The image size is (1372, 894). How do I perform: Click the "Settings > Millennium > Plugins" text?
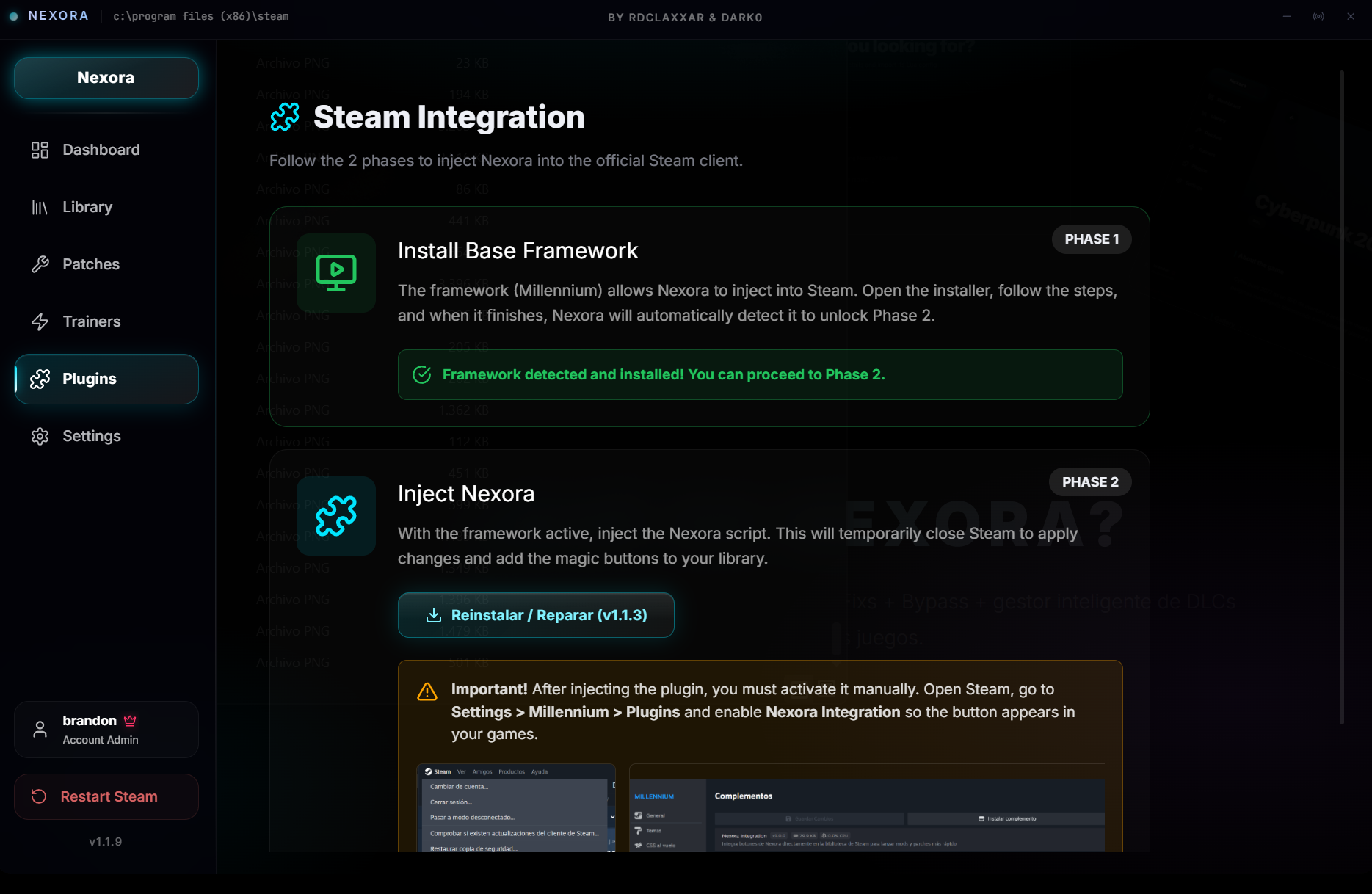pyautogui.click(x=566, y=712)
